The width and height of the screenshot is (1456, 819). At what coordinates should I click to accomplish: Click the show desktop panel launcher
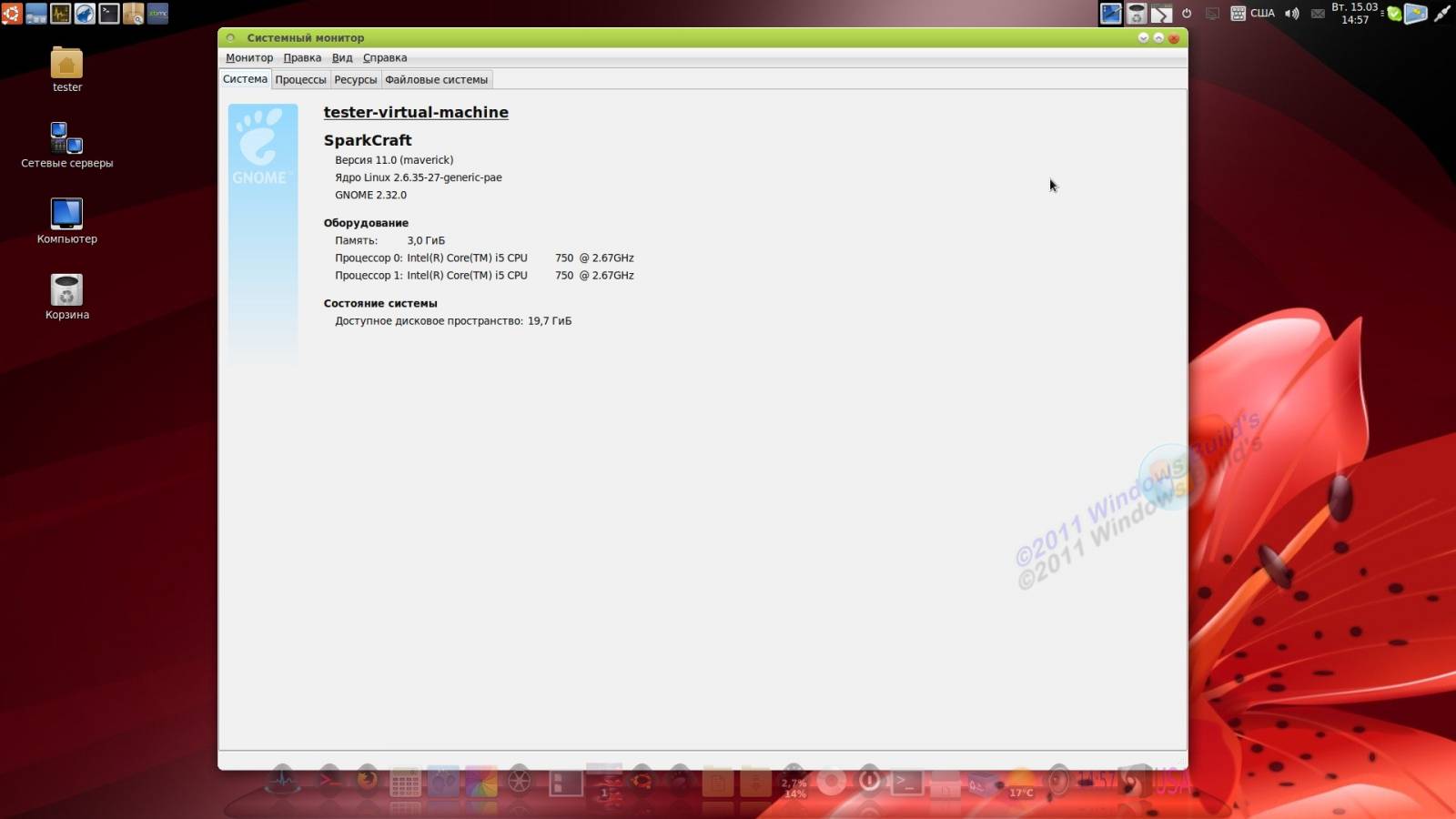[36, 13]
